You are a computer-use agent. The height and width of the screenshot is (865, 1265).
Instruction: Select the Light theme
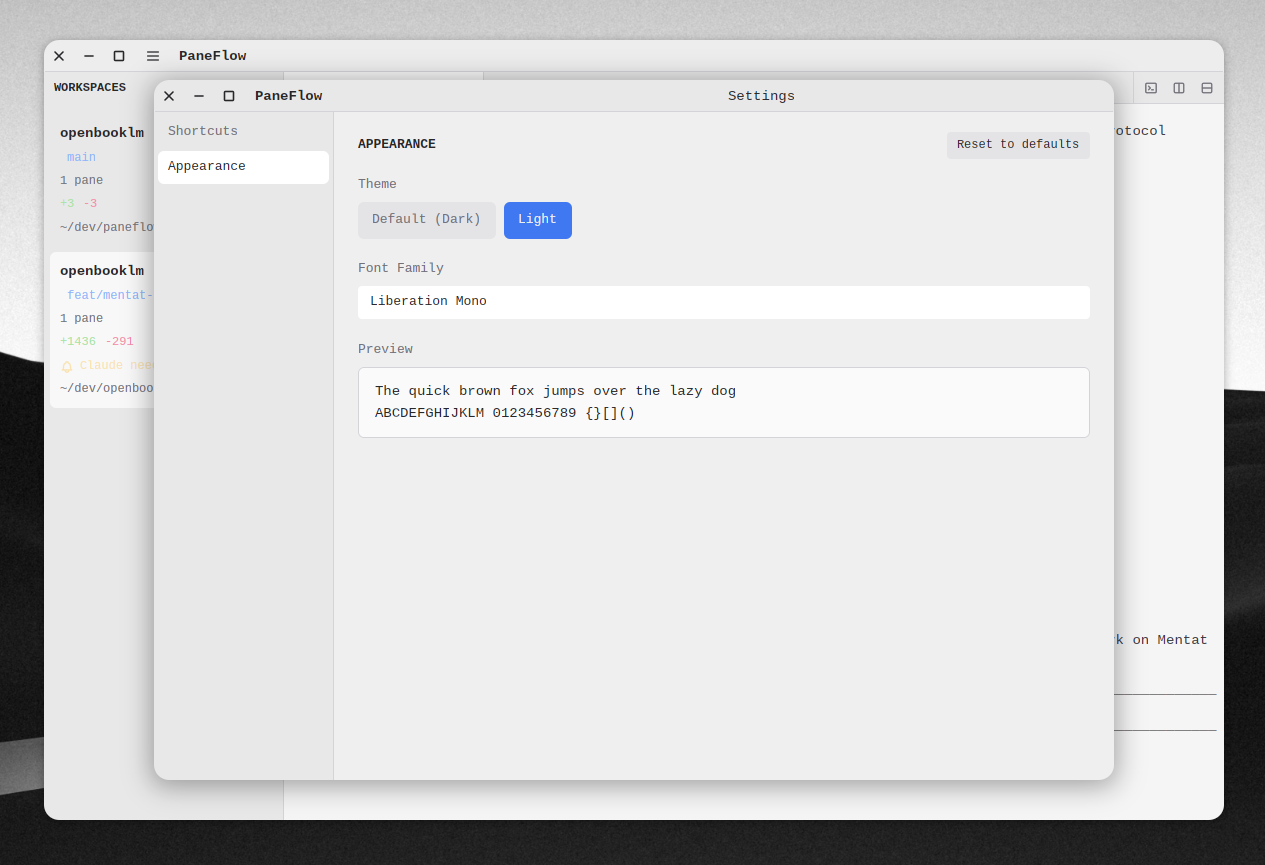coord(537,220)
